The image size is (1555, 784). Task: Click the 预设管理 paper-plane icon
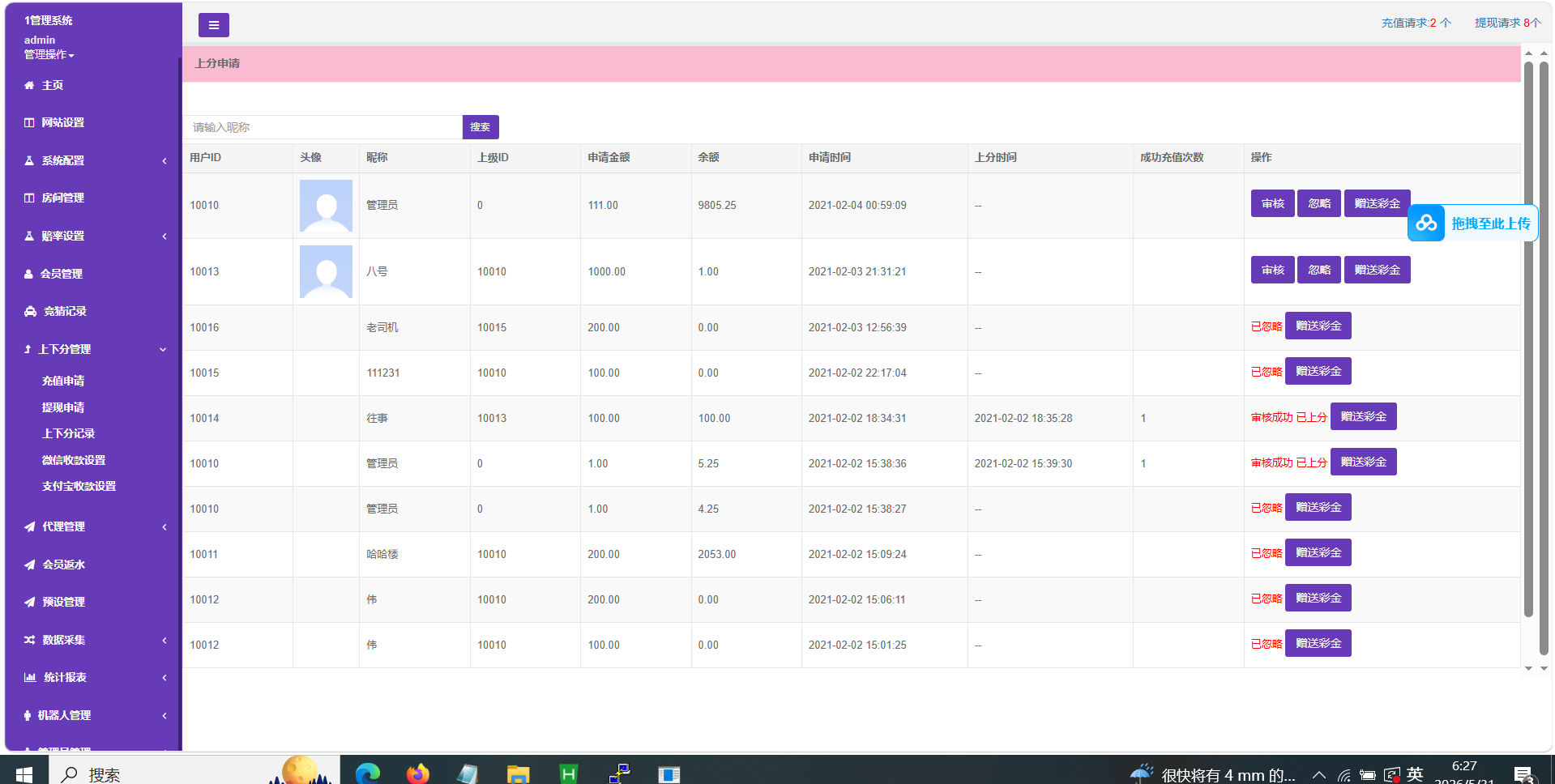(x=30, y=602)
